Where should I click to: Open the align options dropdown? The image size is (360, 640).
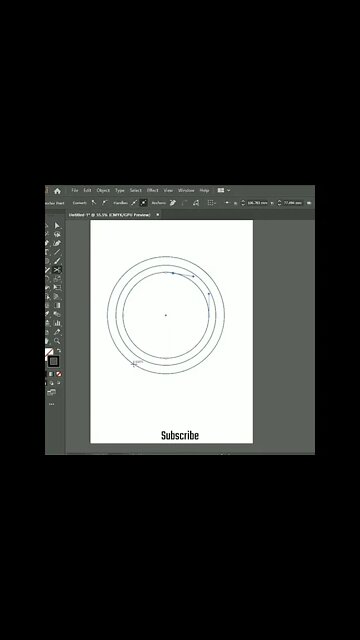point(211,202)
